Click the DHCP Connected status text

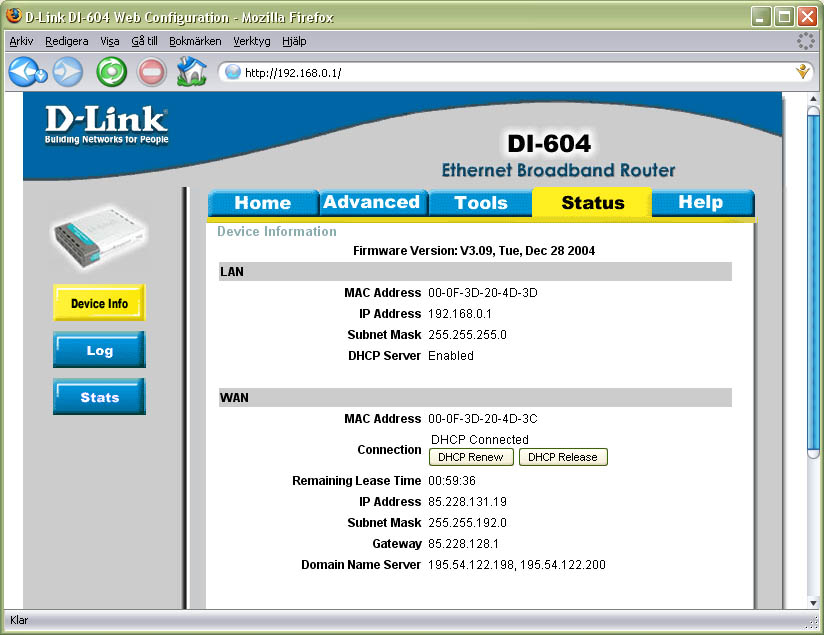[x=480, y=439]
